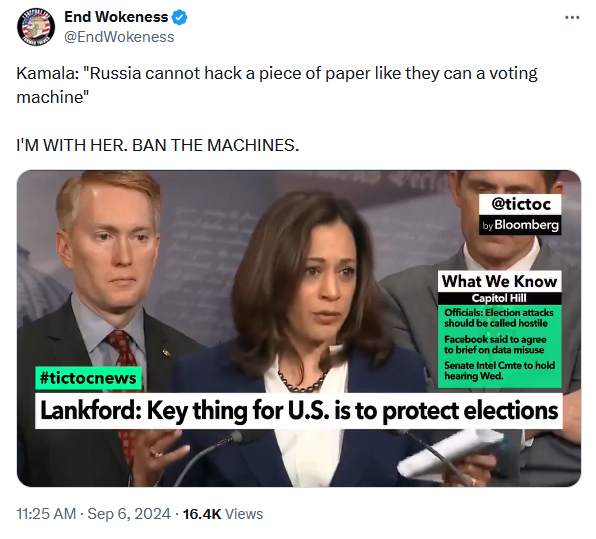The image size is (596, 539).
Task: Open the three-dot more options menu
Action: [572, 17]
